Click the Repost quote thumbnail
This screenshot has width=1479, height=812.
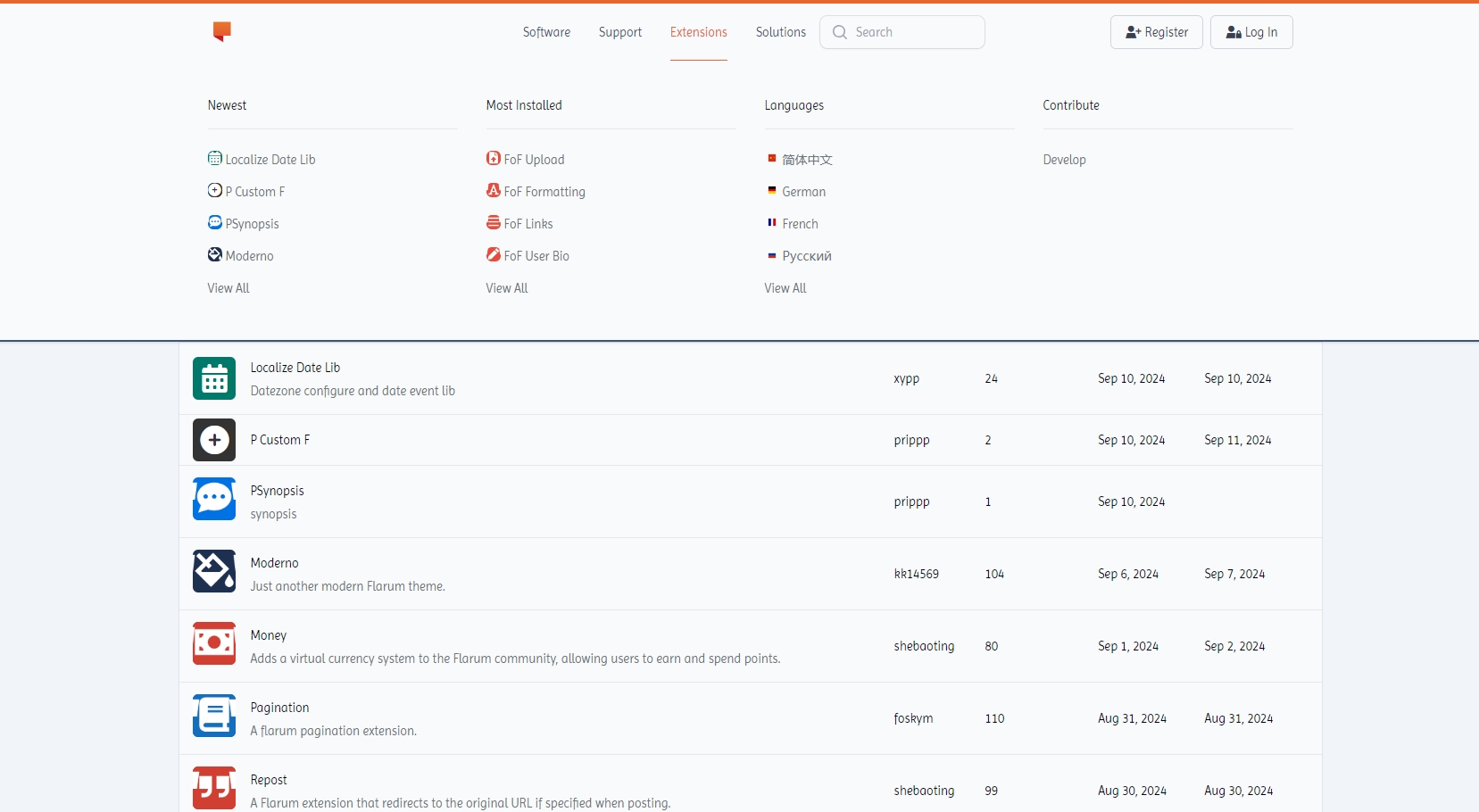(214, 788)
